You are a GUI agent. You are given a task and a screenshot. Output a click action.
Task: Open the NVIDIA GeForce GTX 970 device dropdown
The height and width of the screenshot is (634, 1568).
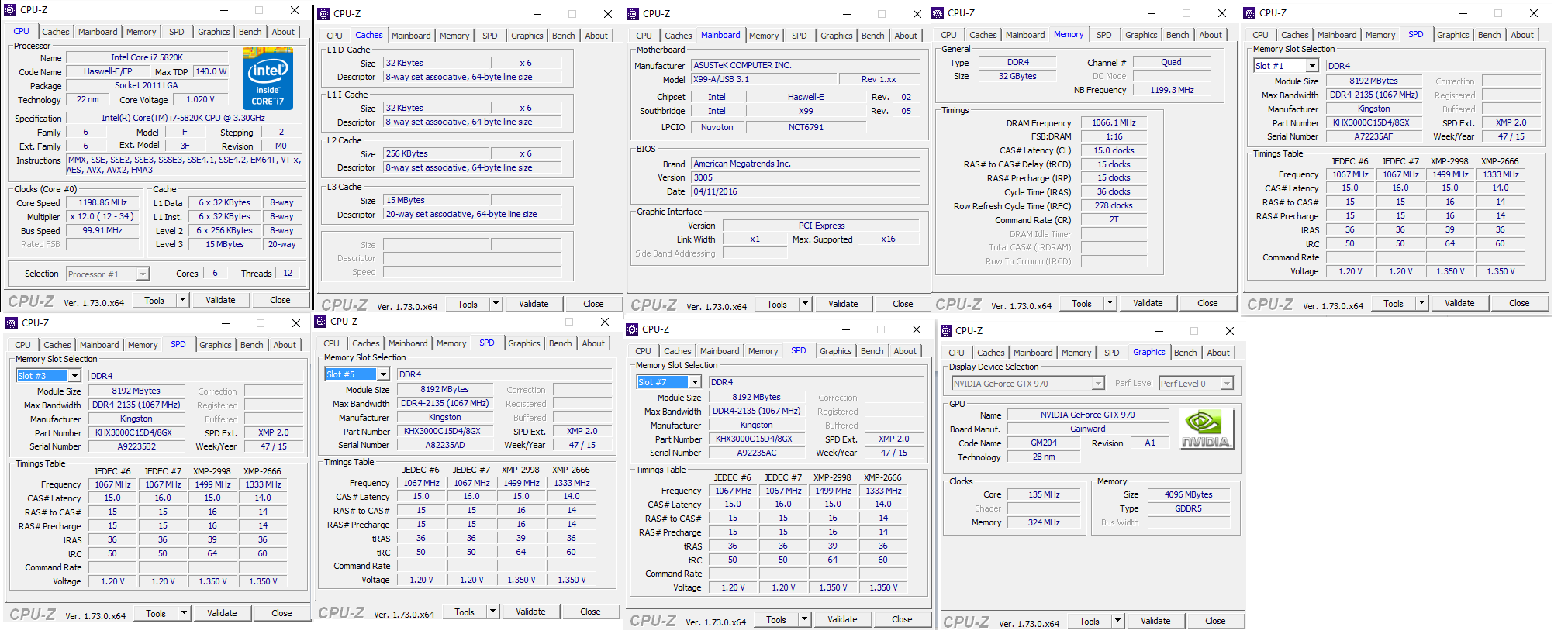(1098, 384)
